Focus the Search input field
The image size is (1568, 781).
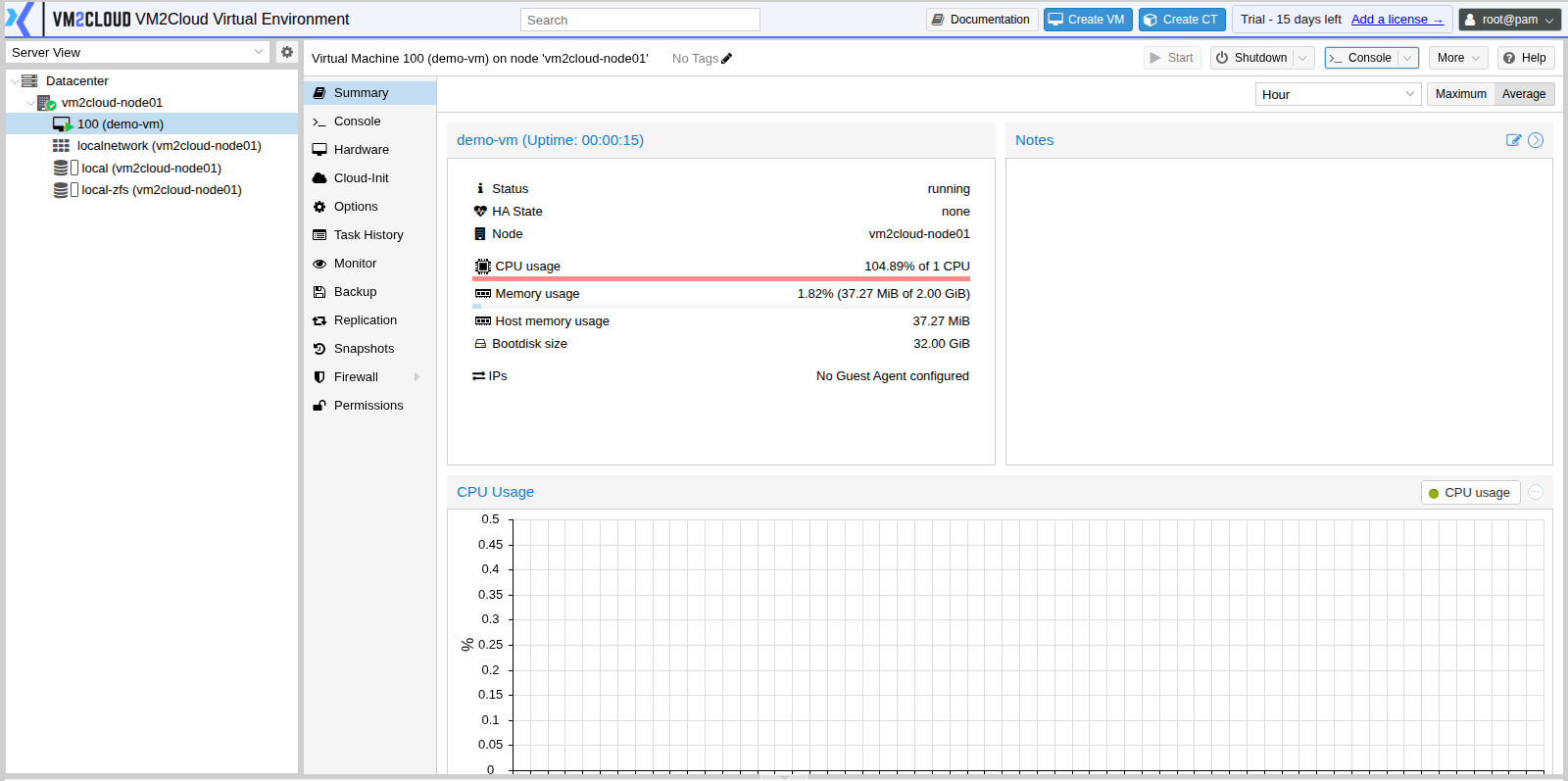(x=640, y=20)
